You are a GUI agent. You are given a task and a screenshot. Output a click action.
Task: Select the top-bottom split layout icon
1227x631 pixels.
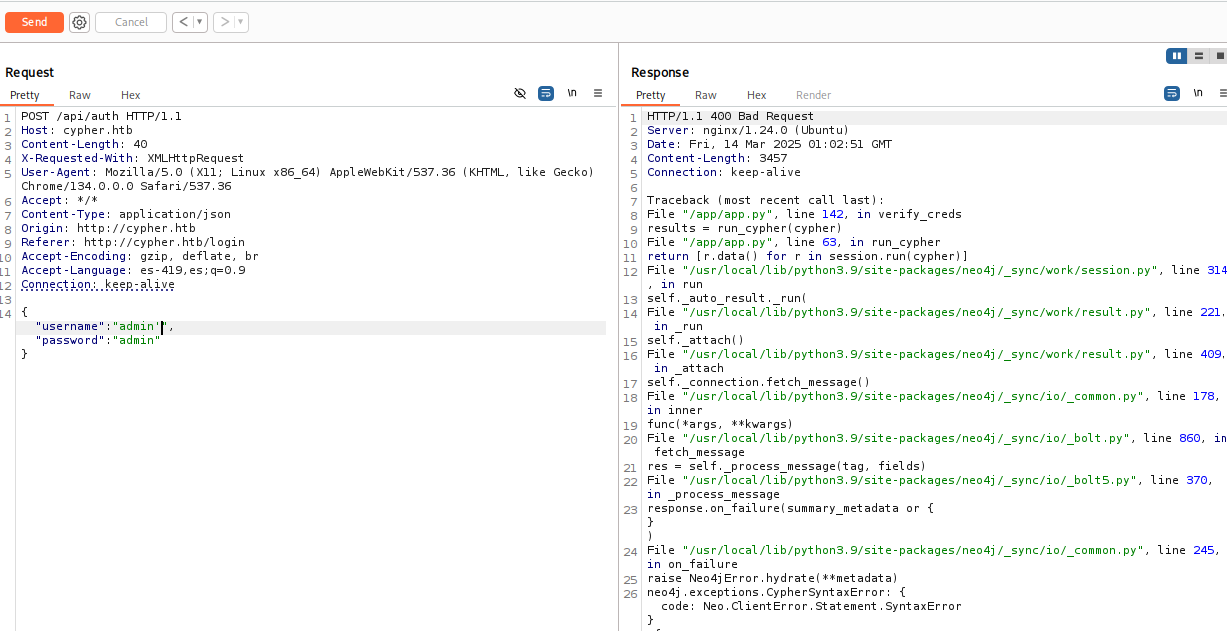(1198, 56)
